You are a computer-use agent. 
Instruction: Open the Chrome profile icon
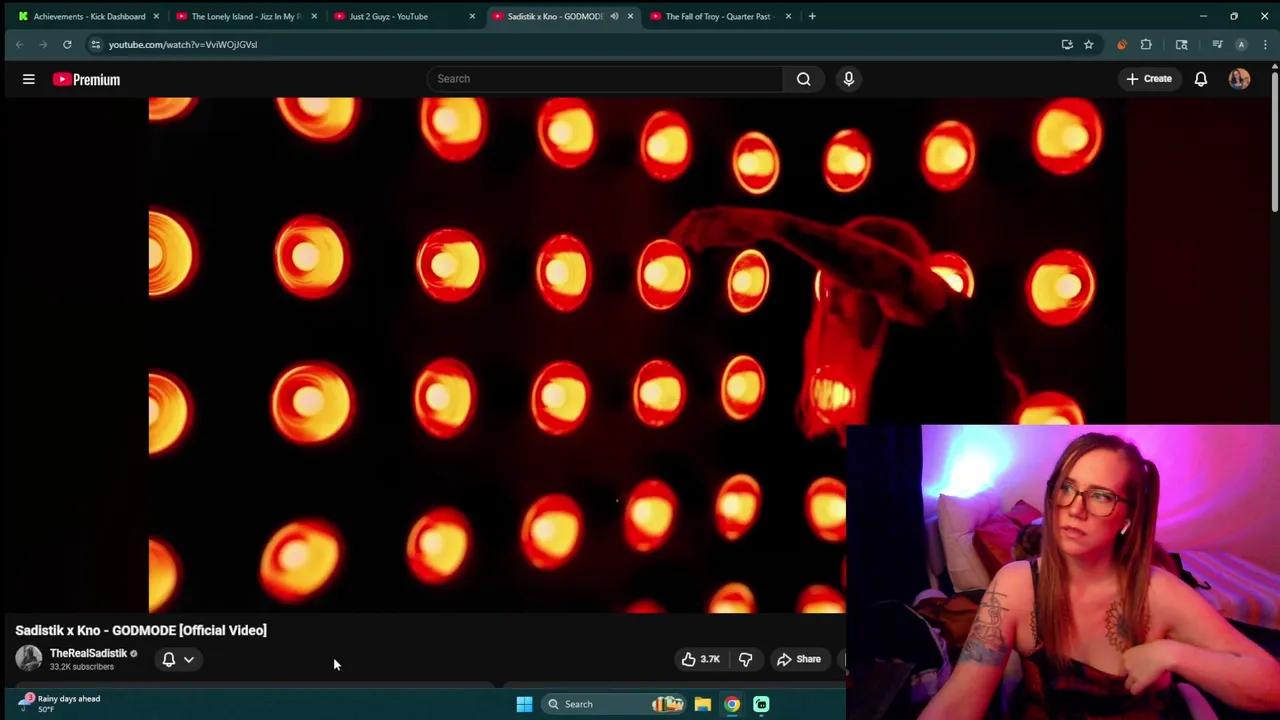1241,44
